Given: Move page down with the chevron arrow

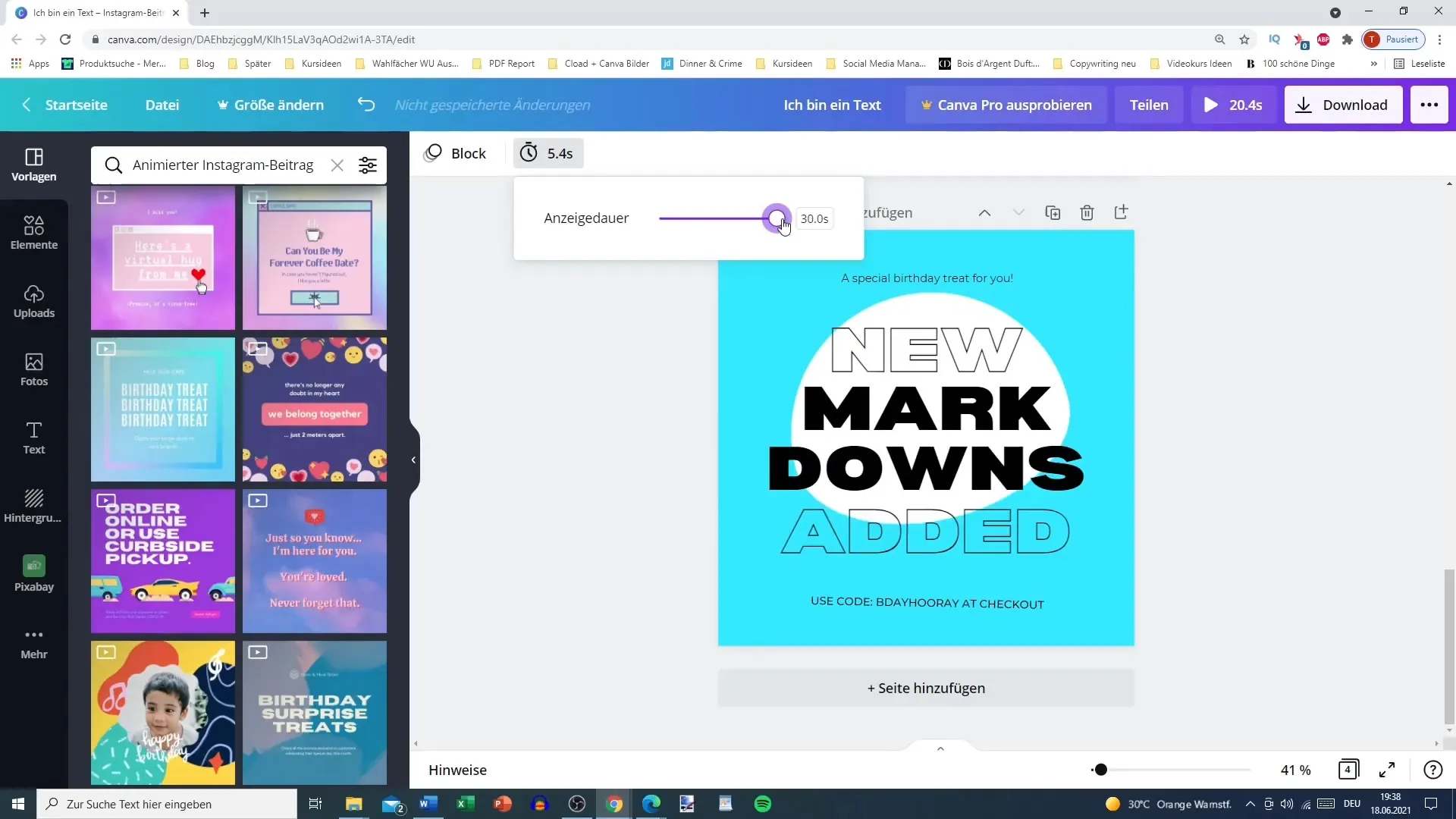Looking at the screenshot, I should pyautogui.click(x=1018, y=213).
